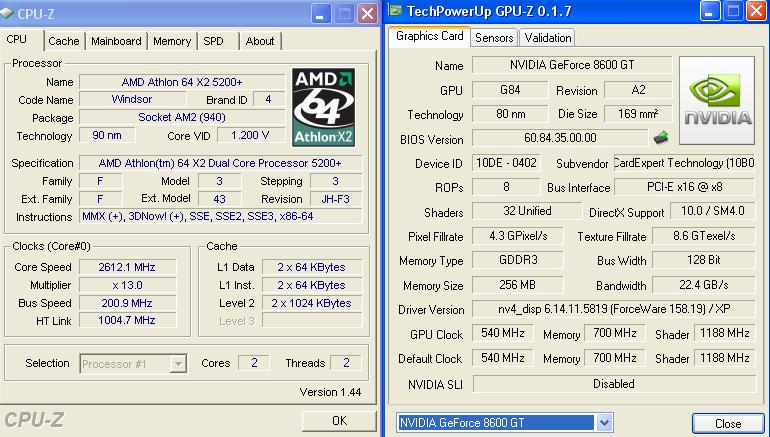Image resolution: width=770 pixels, height=437 pixels.
Task: Click the Close button in GPU-Z
Action: click(728, 424)
